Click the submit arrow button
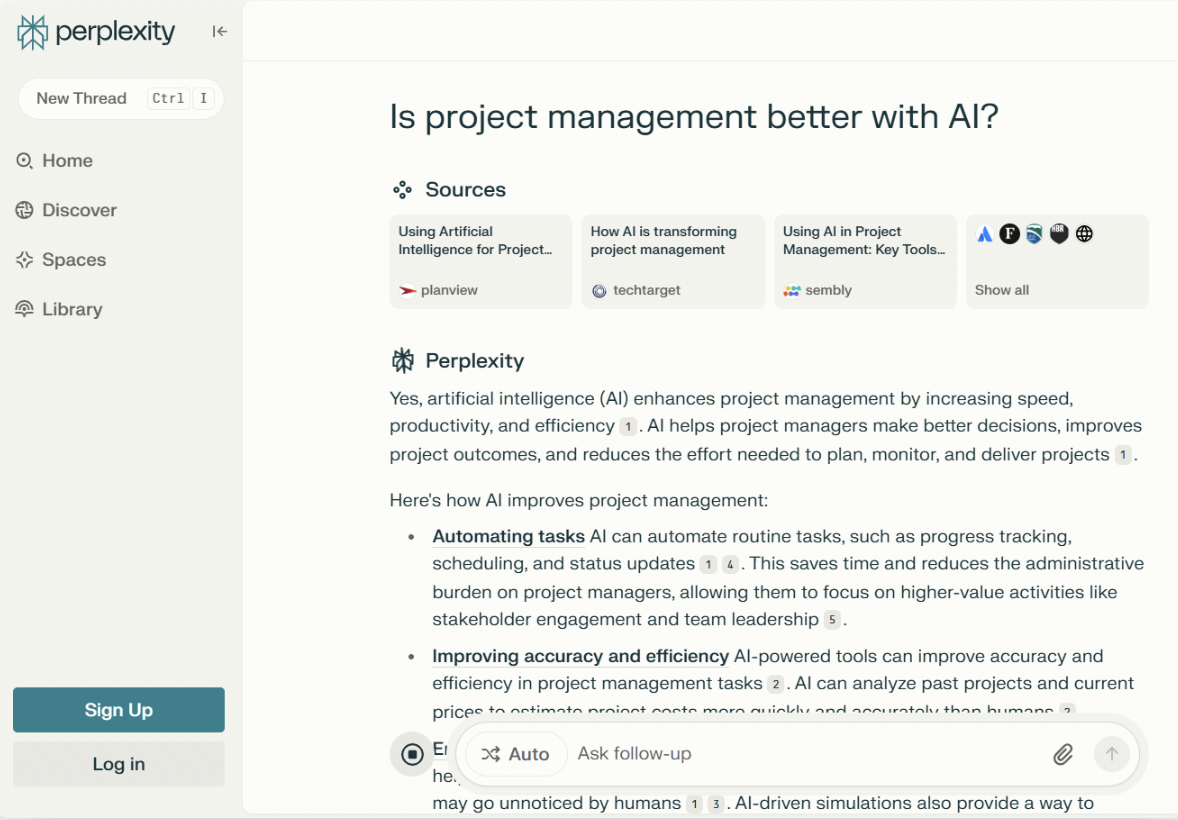1178x820 pixels. [1111, 754]
